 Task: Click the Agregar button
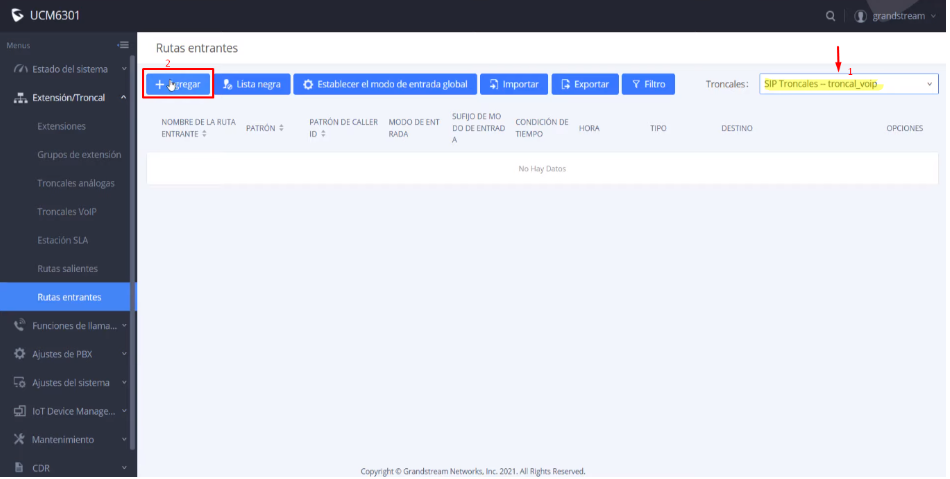point(178,84)
